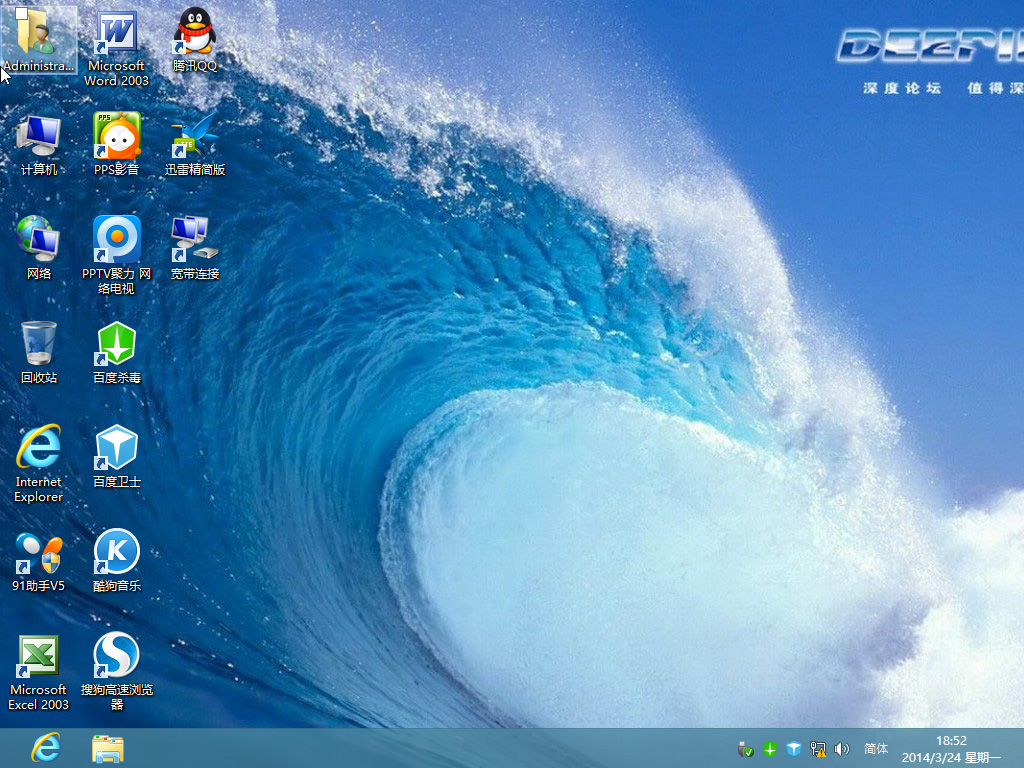Open PPTV聚力网络电视

click(x=116, y=240)
